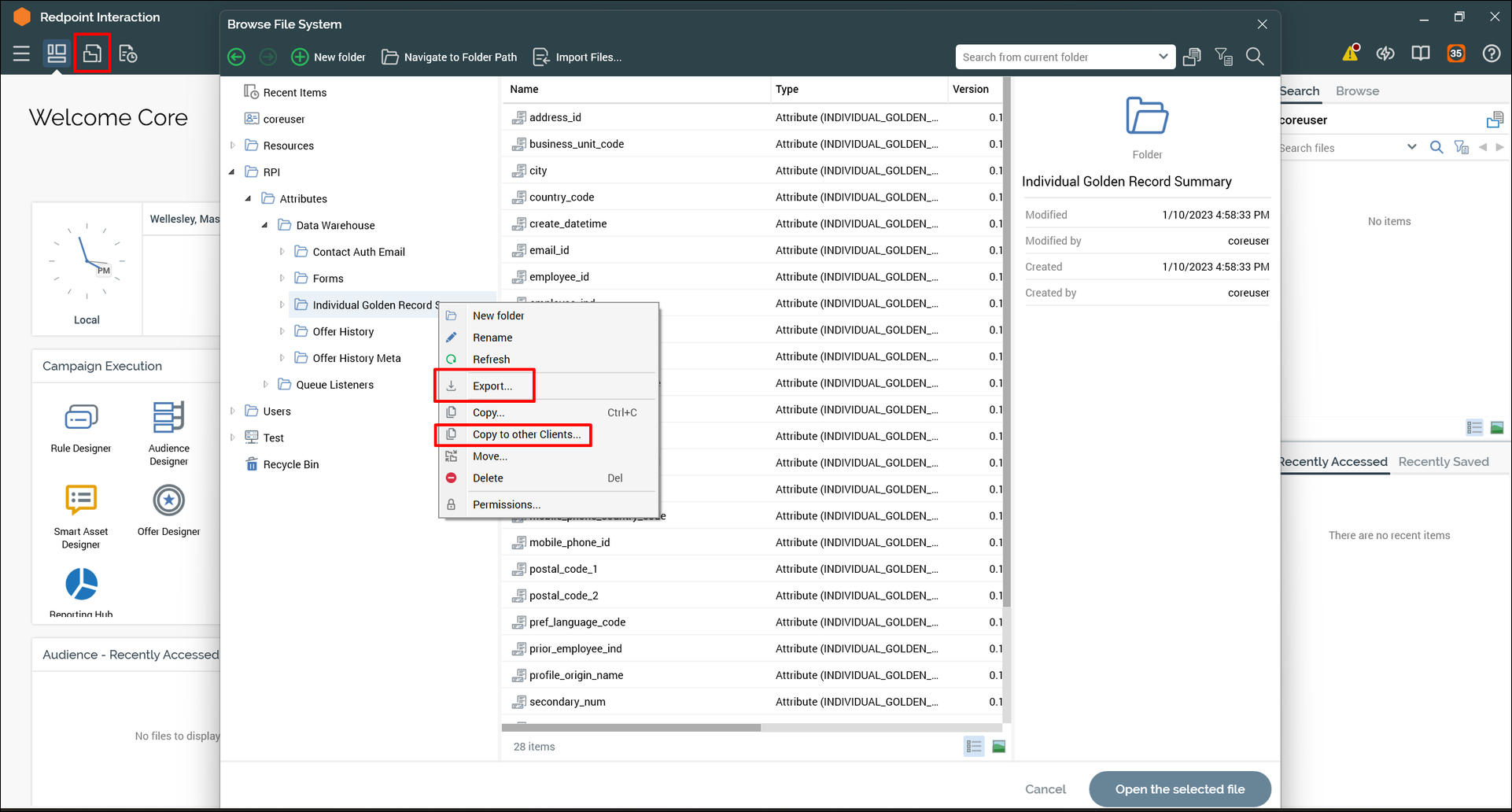The width and height of the screenshot is (1512, 812).
Task: Switch to Recently Saved tab
Action: point(1443,462)
